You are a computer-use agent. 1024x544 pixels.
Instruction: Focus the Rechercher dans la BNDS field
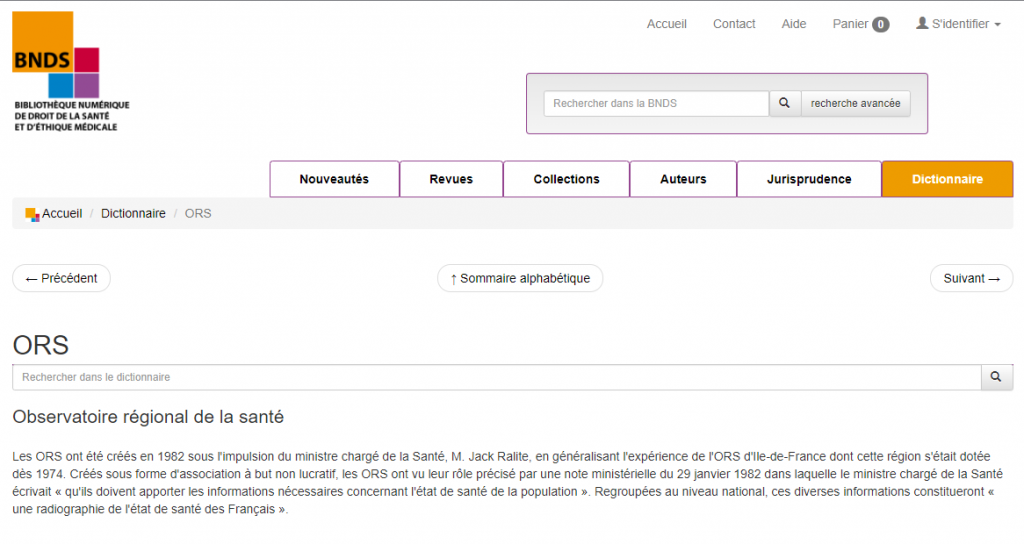pyautogui.click(x=656, y=104)
